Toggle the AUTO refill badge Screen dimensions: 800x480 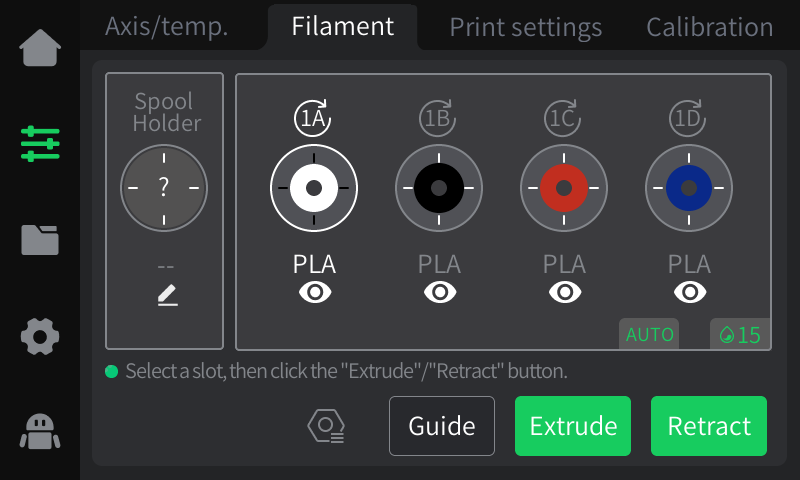pyautogui.click(x=649, y=334)
